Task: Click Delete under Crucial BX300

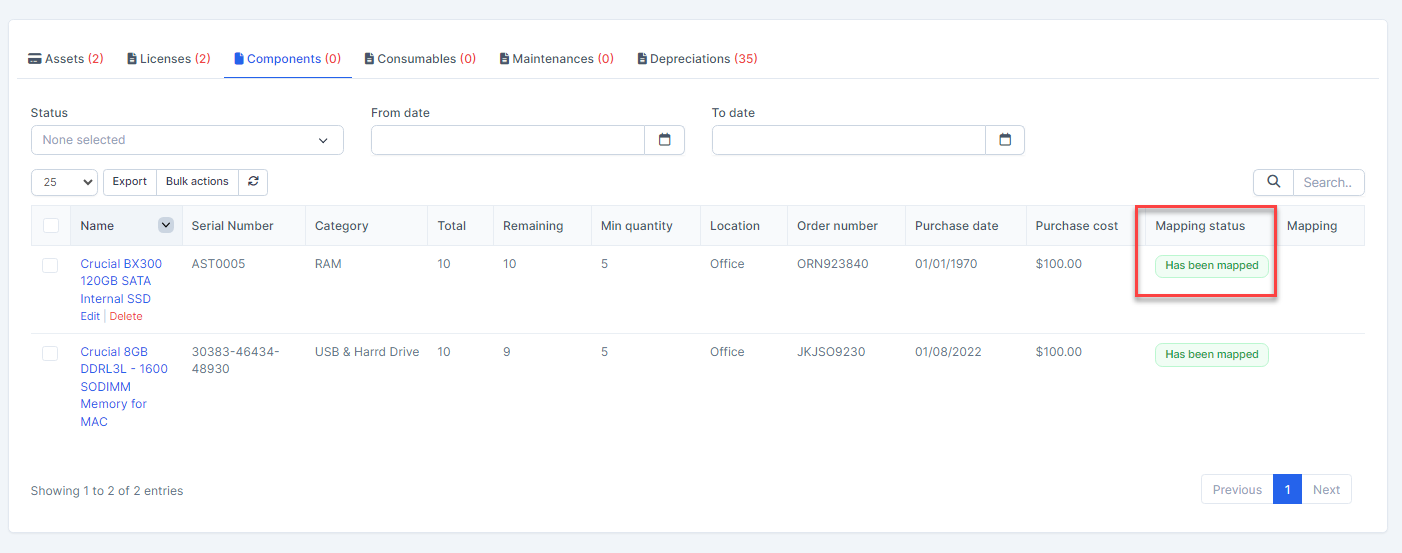Action: [x=126, y=316]
